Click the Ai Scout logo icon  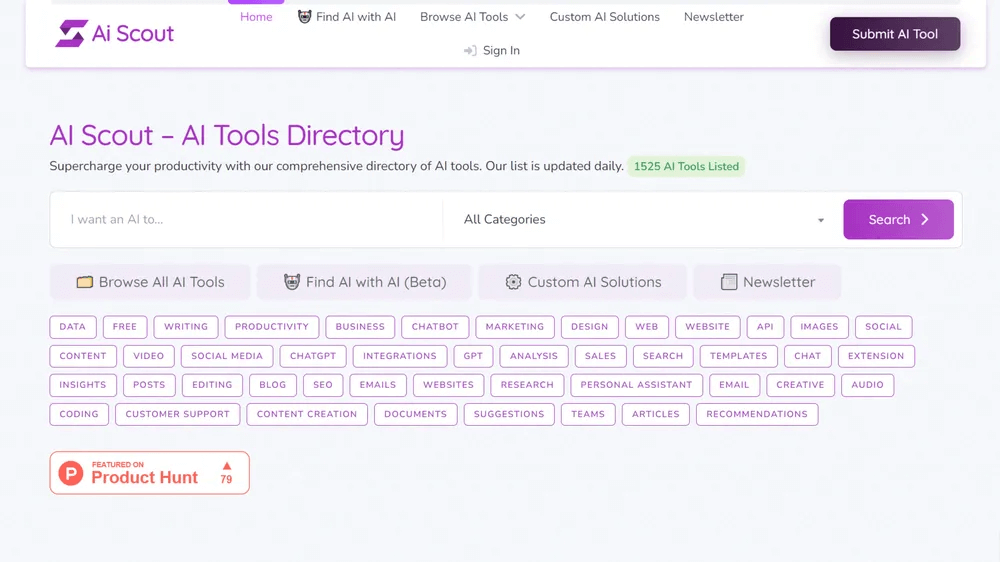coord(71,34)
